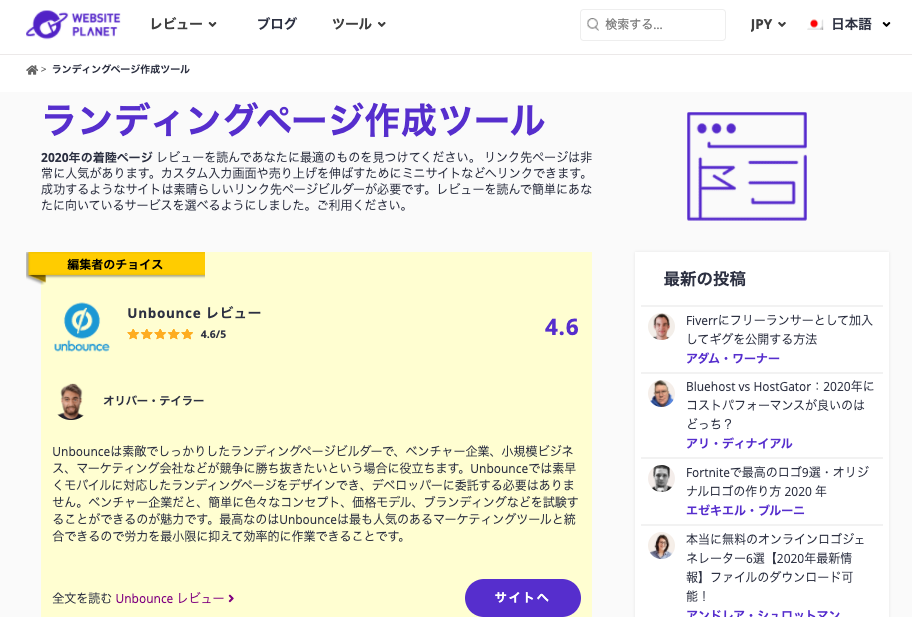Open the ブログ menu item
The width and height of the screenshot is (912, 617).
[x=276, y=24]
